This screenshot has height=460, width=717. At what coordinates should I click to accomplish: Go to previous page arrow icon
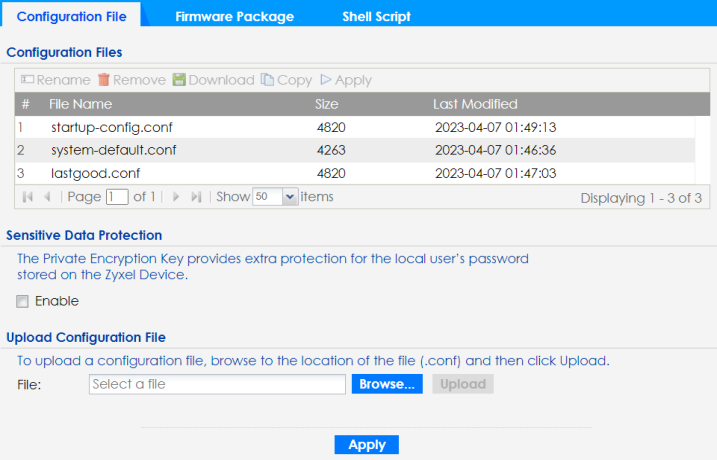coord(45,198)
